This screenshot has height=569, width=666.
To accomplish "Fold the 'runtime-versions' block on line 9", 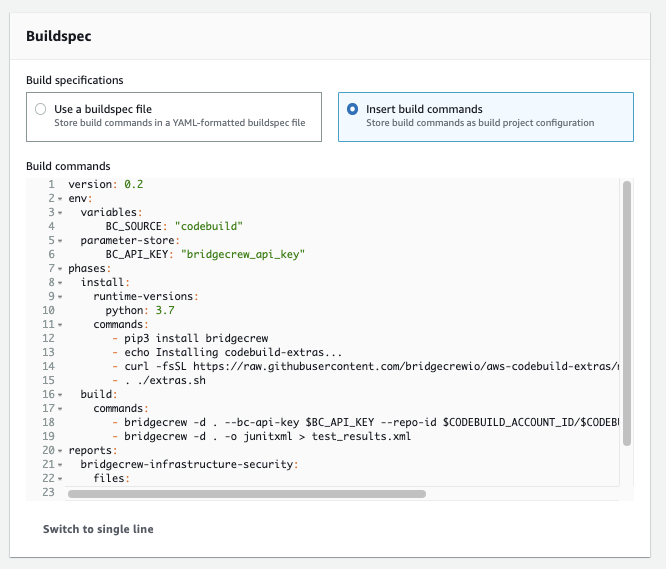I will [60, 297].
